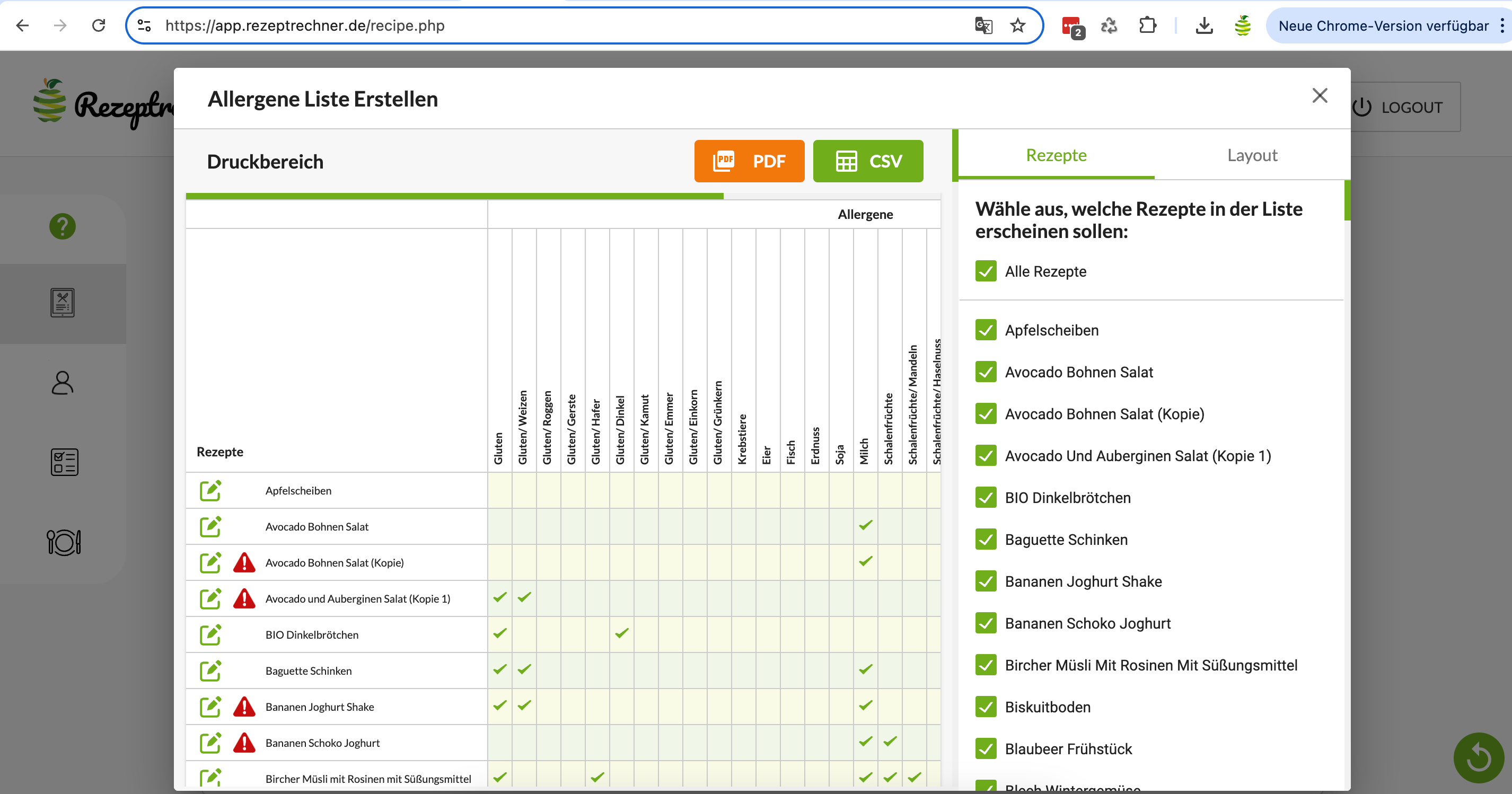Click the Rezeptrechner logo
This screenshot has height=794, width=1512.
click(x=103, y=103)
